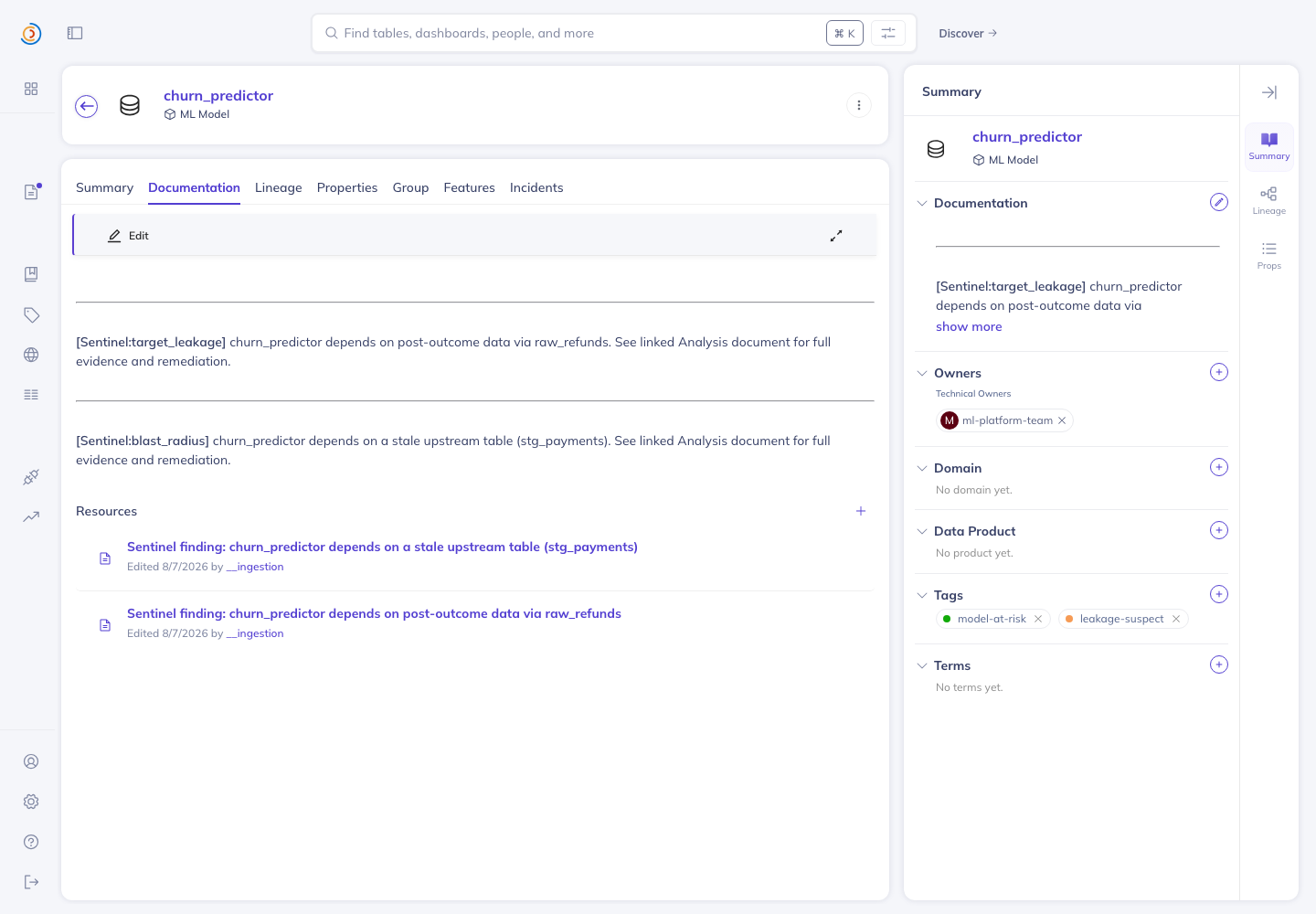Add a resource with the plus icon

(861, 511)
